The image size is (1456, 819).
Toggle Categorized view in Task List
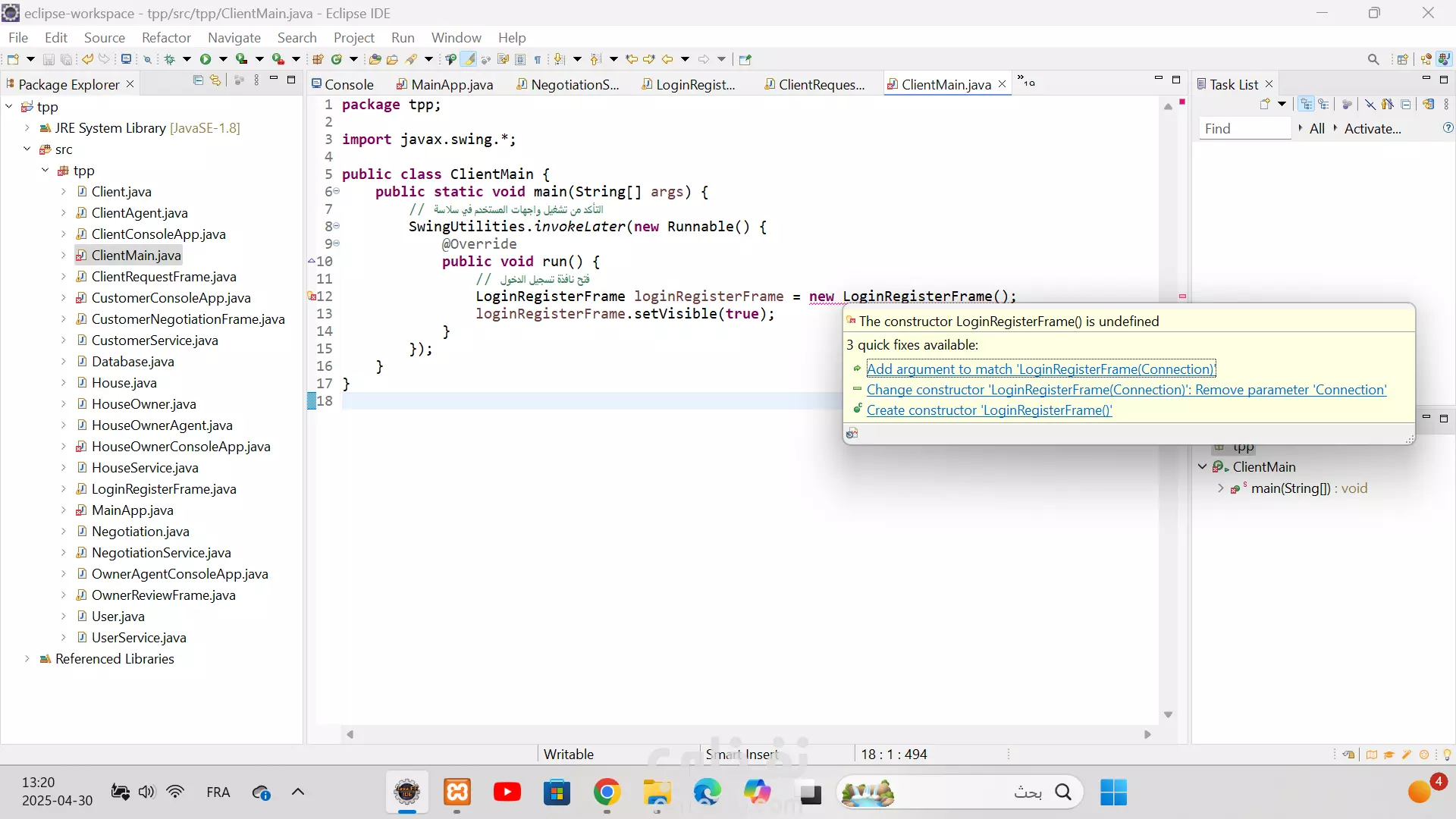pyautogui.click(x=1306, y=105)
